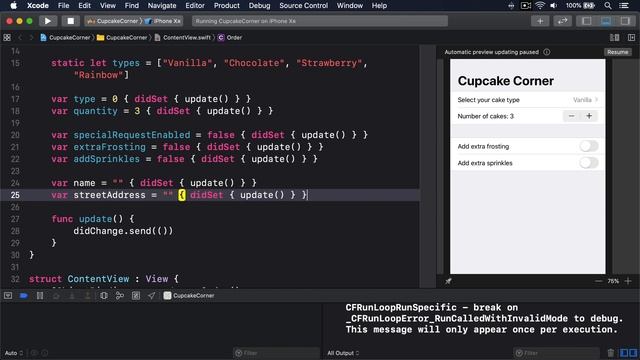The image size is (640, 360).
Task: Open ContentView.swift in jump bar
Action: [183, 38]
